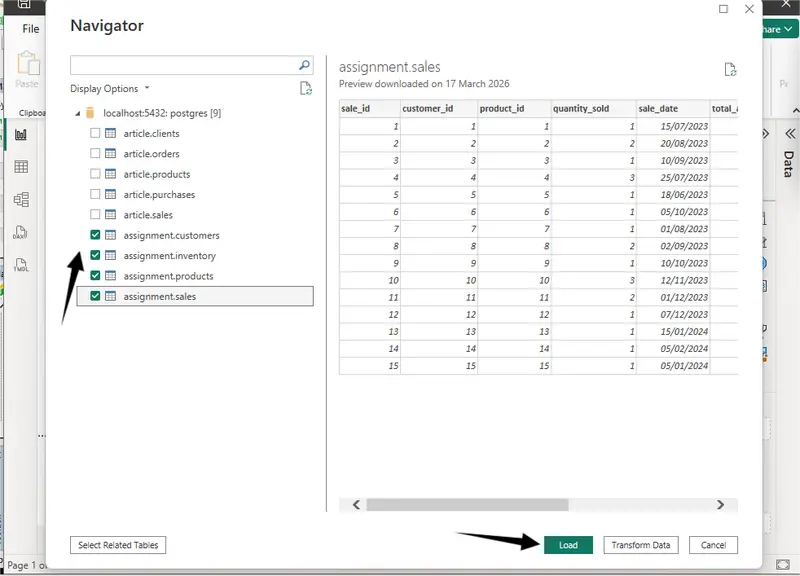
Task: Click the sale_id column header
Action: click(x=370, y=109)
